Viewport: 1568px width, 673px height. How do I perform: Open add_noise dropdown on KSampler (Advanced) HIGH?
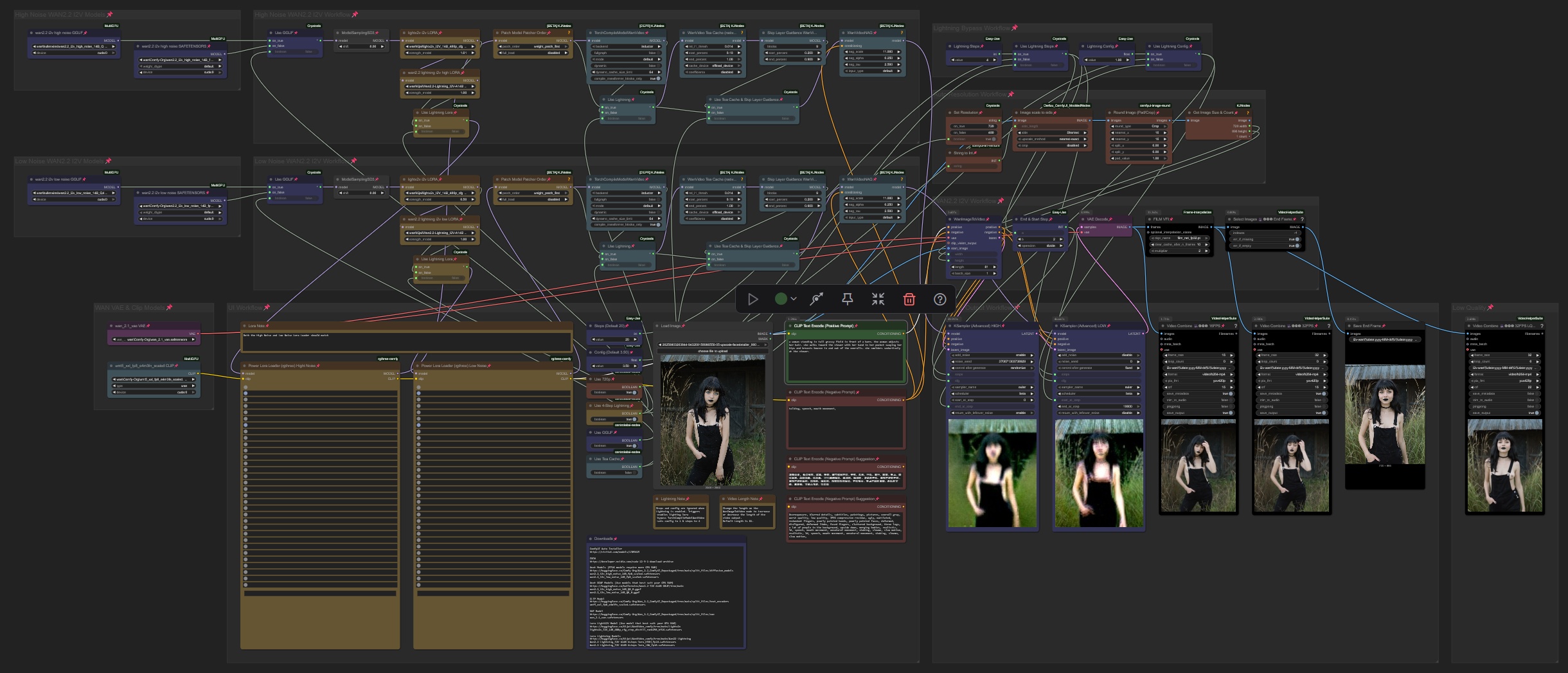pos(992,355)
